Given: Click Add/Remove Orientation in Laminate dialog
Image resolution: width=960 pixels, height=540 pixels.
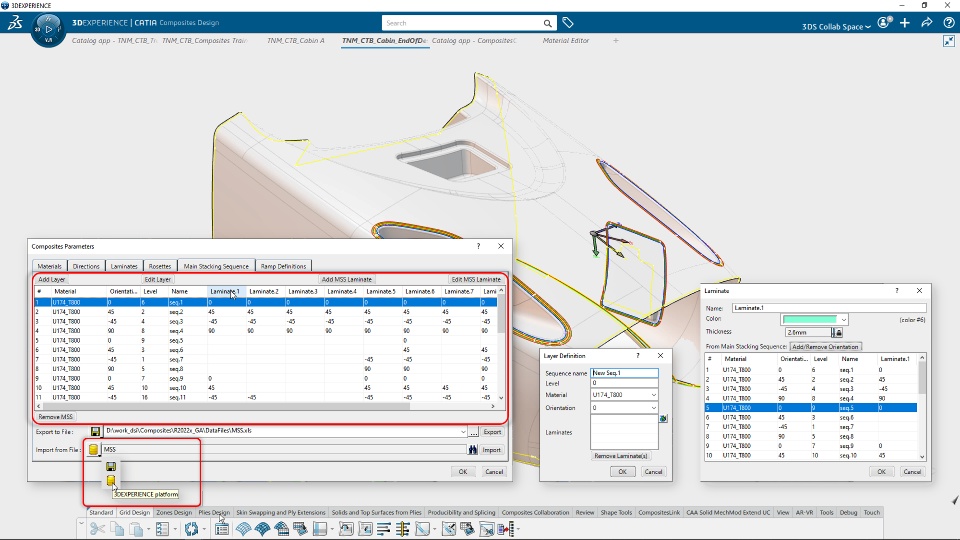Looking at the screenshot, I should pyautogui.click(x=825, y=347).
